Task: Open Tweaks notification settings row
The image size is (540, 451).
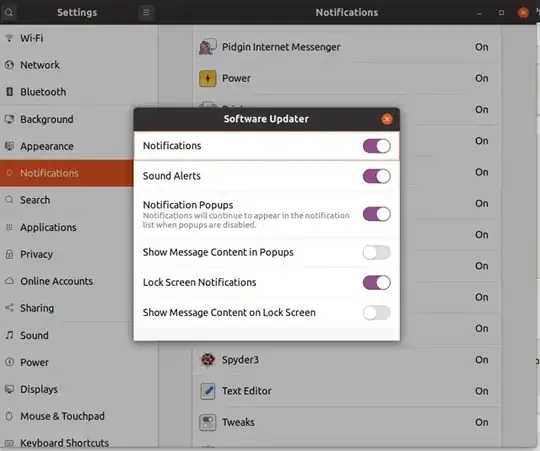Action: (x=347, y=422)
